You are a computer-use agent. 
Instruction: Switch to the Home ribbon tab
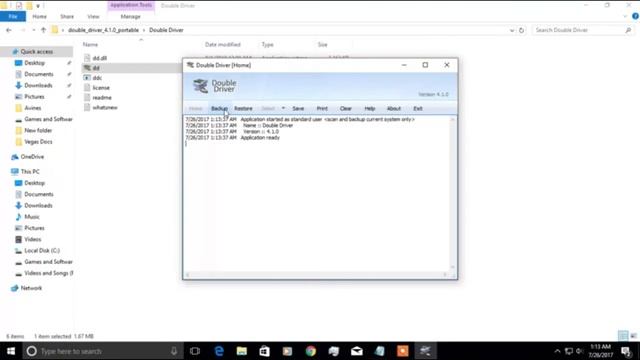(x=39, y=16)
